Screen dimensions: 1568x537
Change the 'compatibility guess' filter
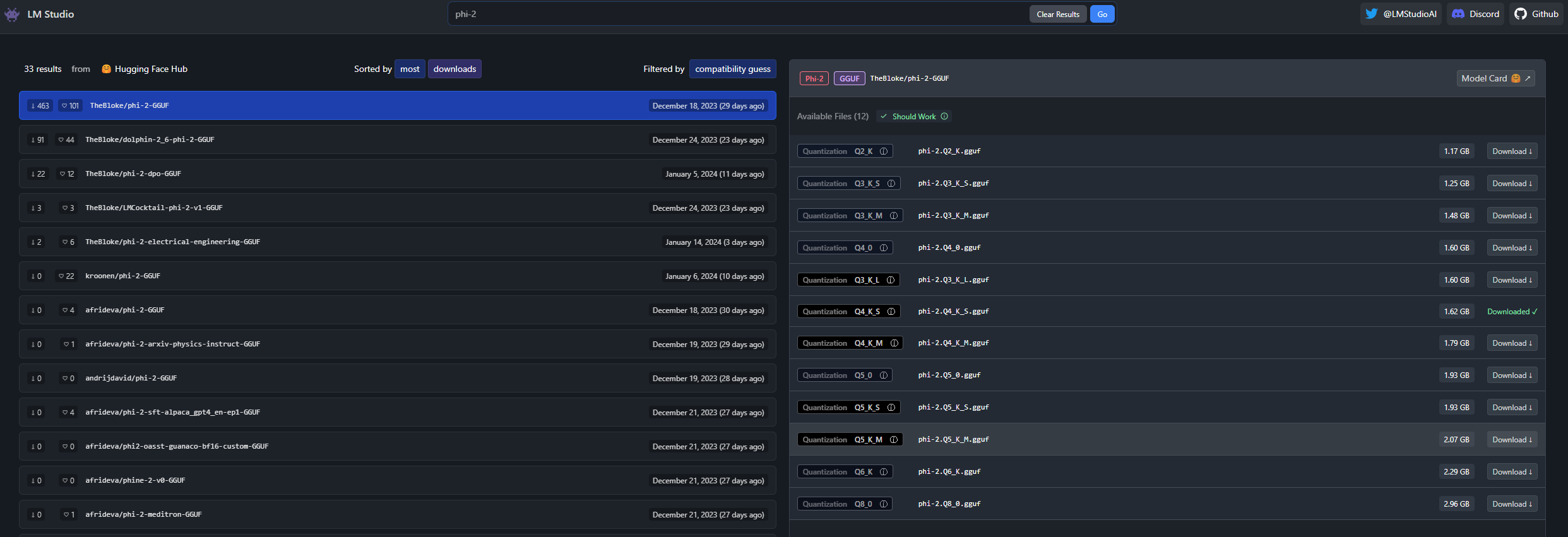(x=732, y=69)
